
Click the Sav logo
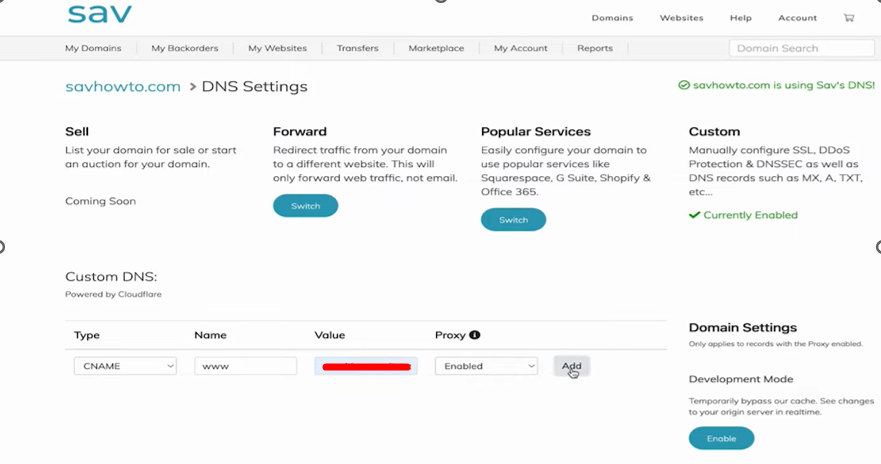(x=99, y=14)
